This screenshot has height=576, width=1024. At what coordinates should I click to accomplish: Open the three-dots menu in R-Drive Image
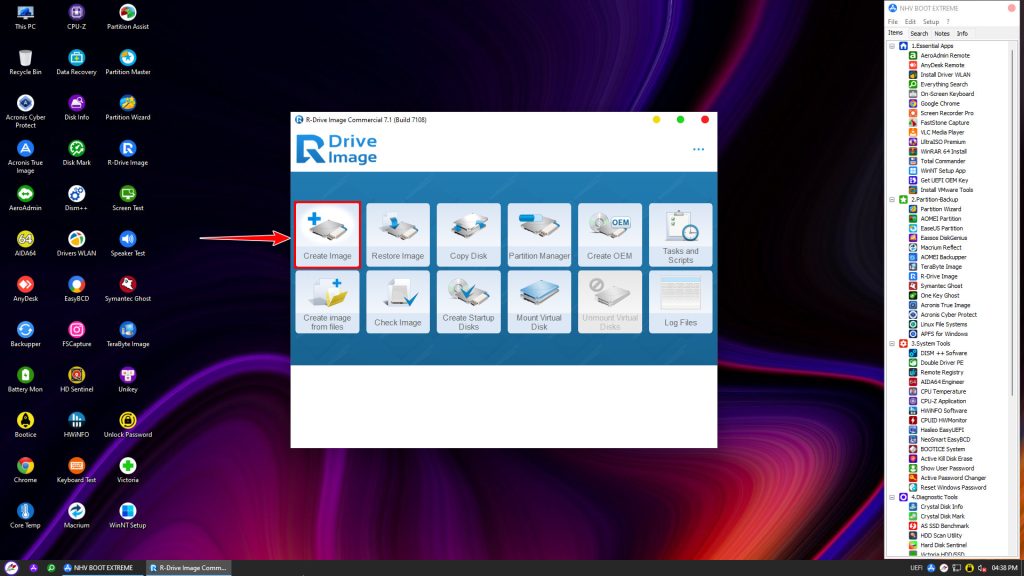coord(698,150)
